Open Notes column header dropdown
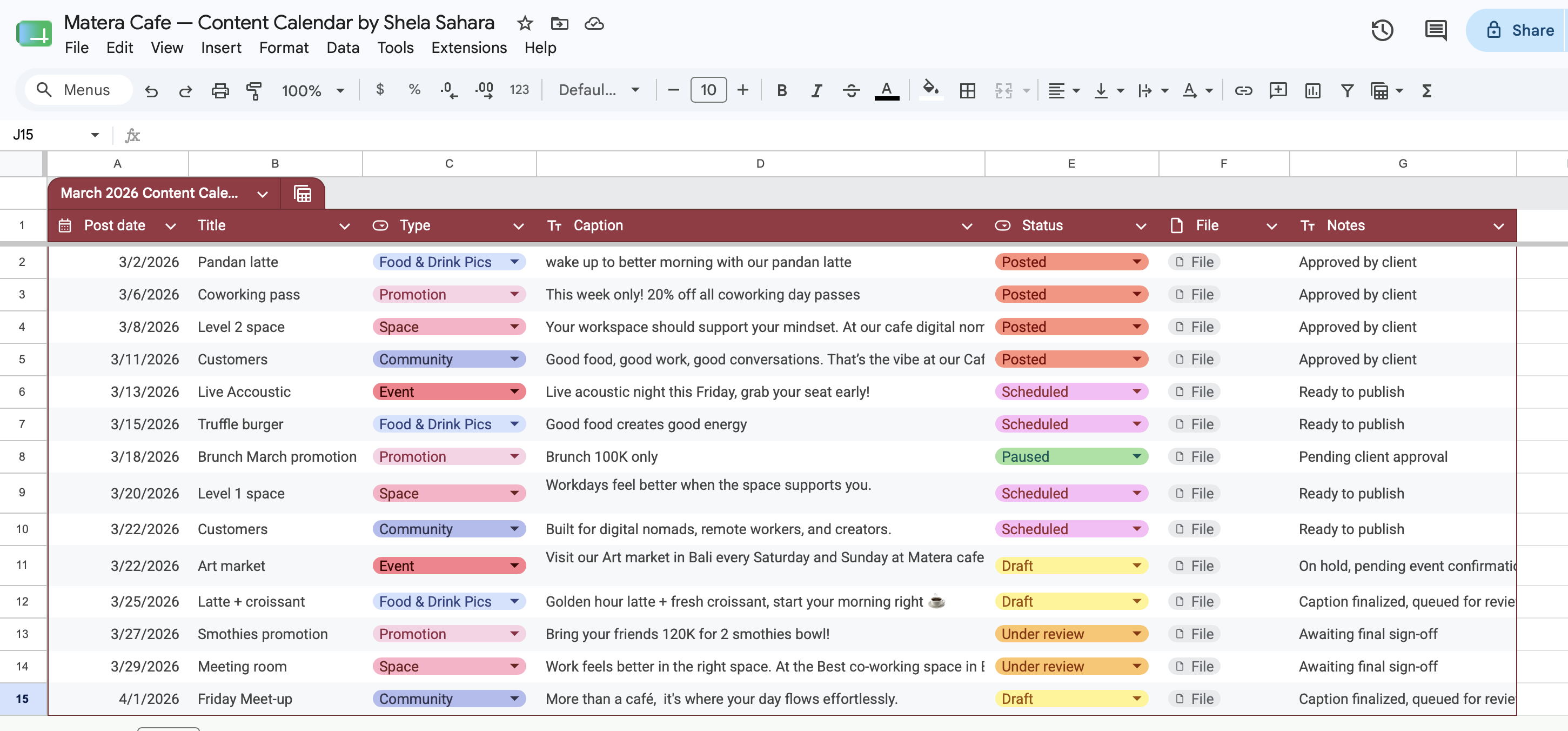 tap(1498, 226)
